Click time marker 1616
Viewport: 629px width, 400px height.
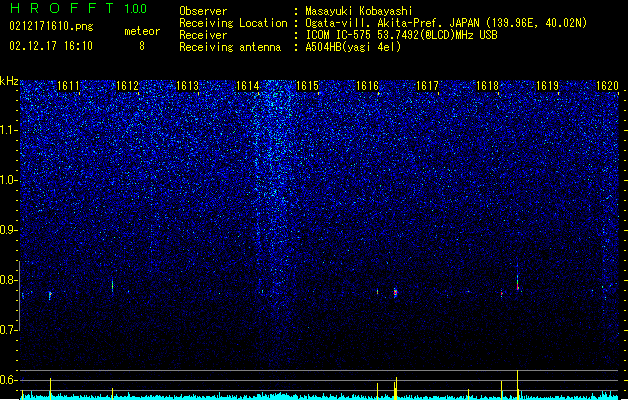tap(367, 86)
